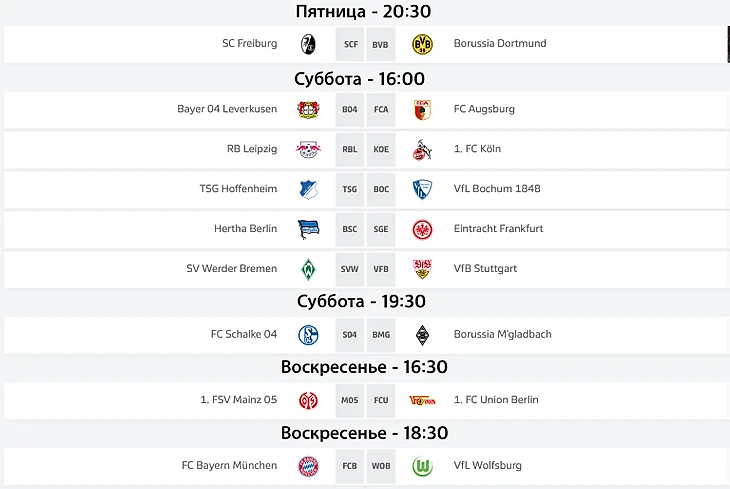Click the Hertha Berlin flag logo

pos(308,229)
